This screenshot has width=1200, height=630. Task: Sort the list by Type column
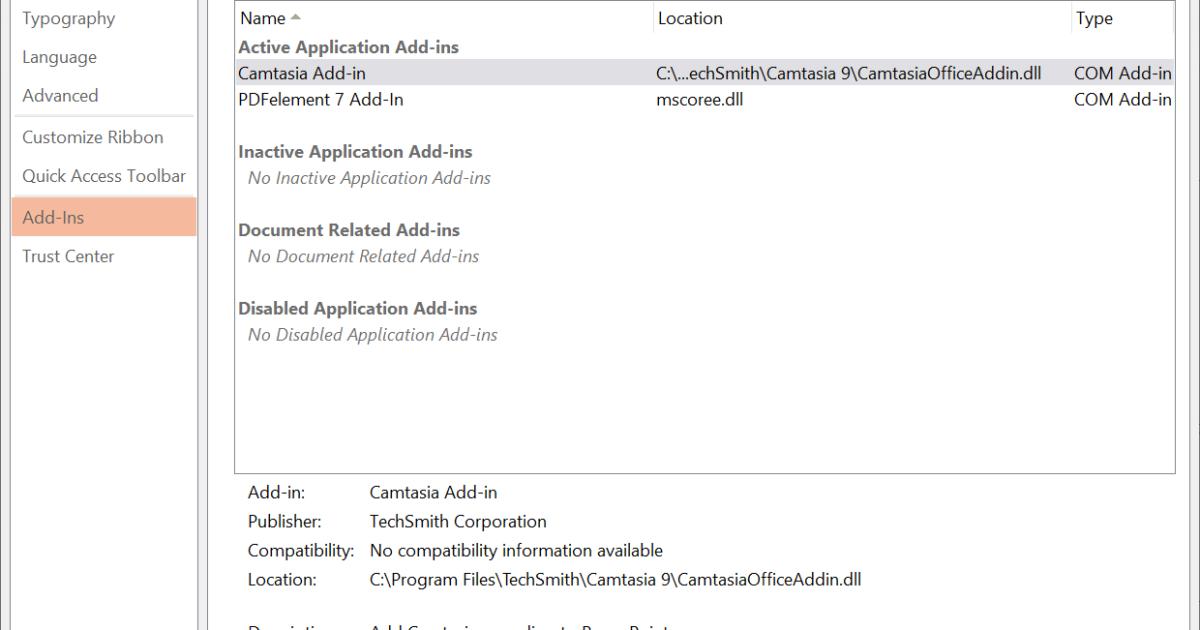click(x=1094, y=19)
